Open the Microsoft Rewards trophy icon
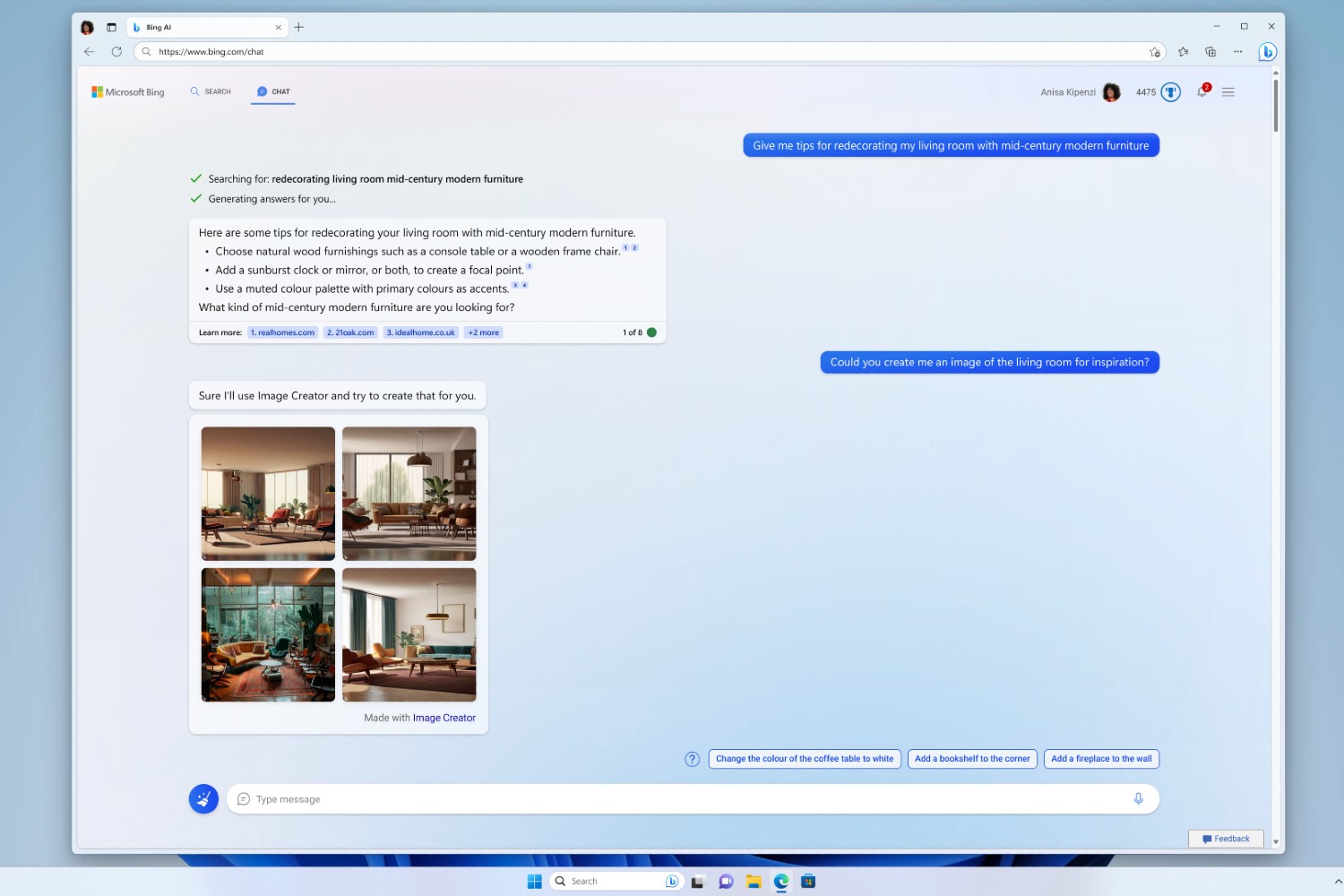 [x=1170, y=92]
